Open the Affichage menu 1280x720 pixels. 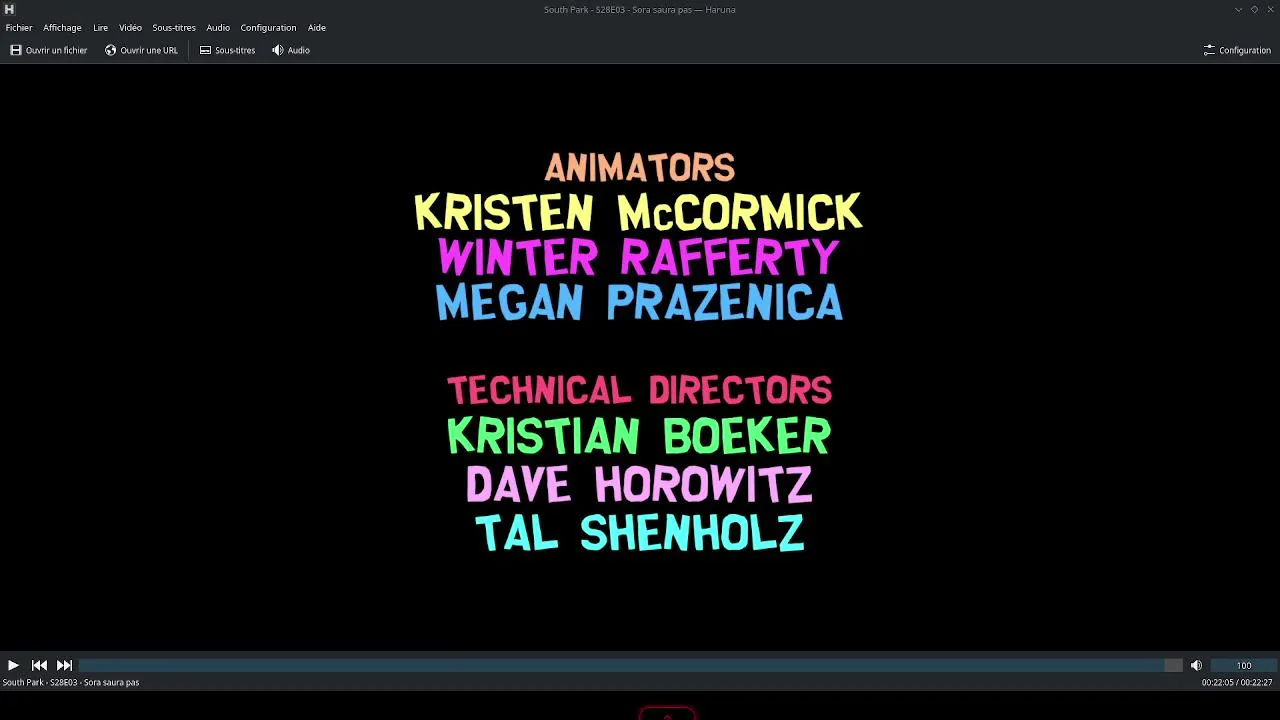(x=62, y=28)
